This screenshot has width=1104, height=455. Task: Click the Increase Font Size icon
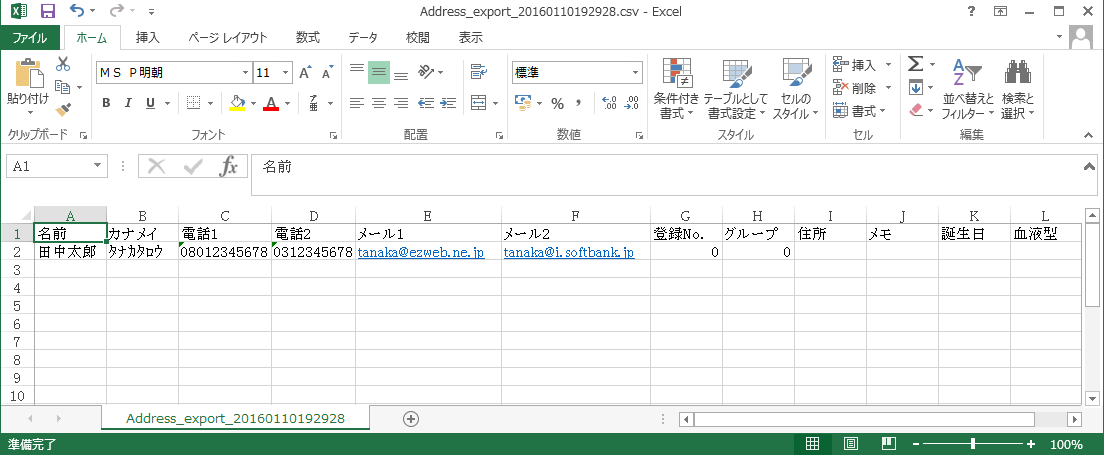coord(306,73)
